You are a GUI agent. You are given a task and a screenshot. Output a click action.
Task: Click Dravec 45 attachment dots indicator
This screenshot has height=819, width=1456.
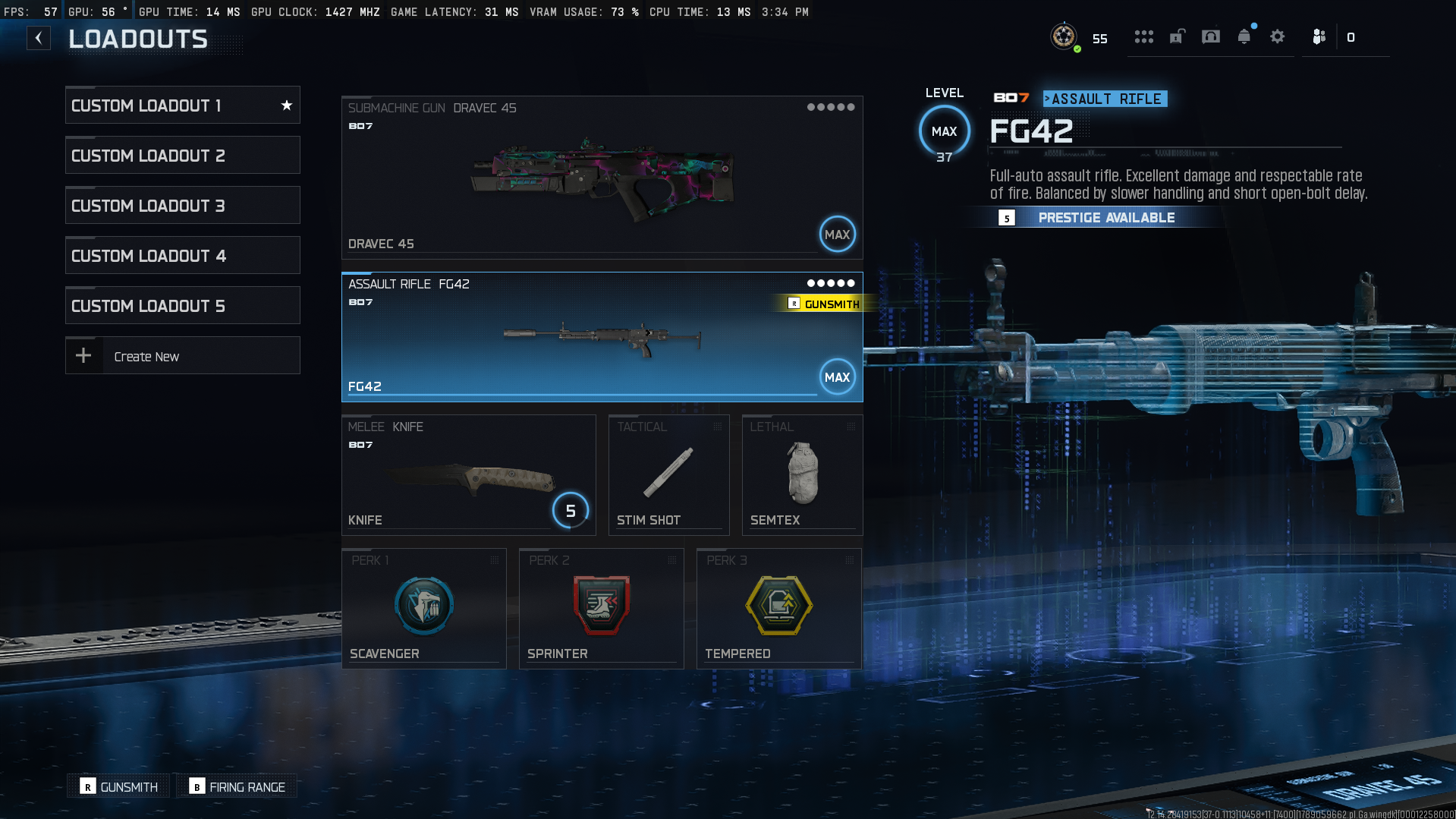click(x=831, y=107)
